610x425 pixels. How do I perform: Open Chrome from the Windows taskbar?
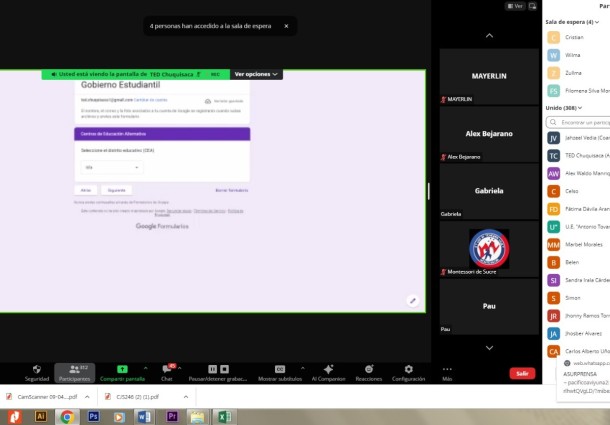point(67,415)
